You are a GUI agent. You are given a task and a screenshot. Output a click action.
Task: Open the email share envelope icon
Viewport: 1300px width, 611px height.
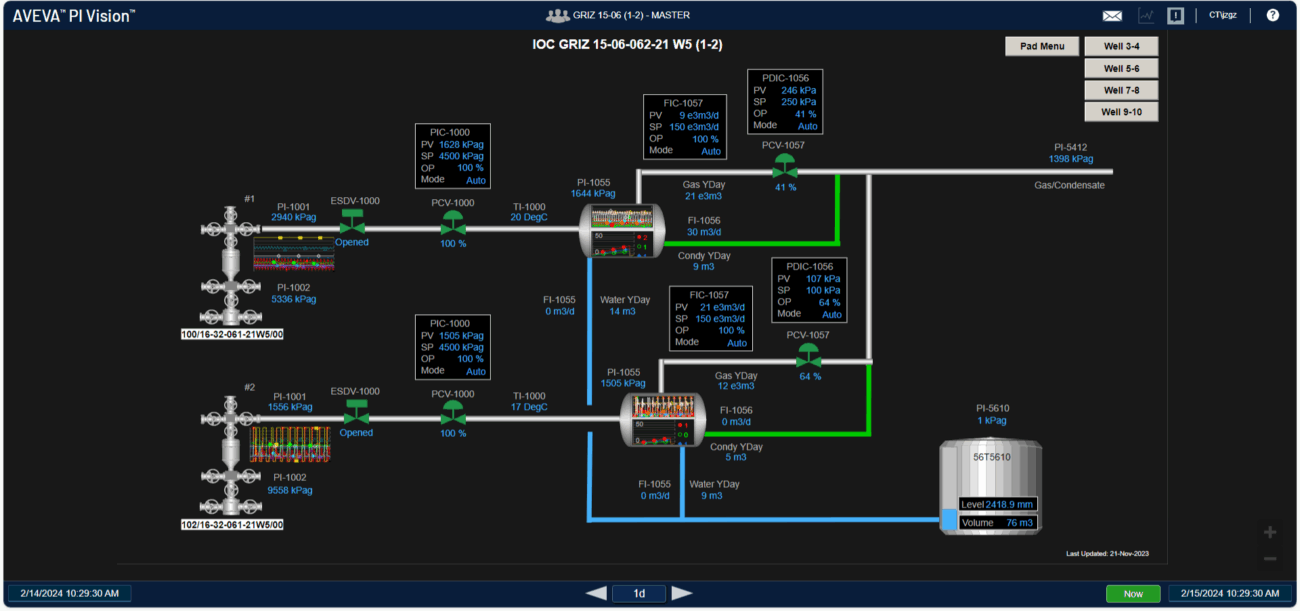coord(1112,16)
